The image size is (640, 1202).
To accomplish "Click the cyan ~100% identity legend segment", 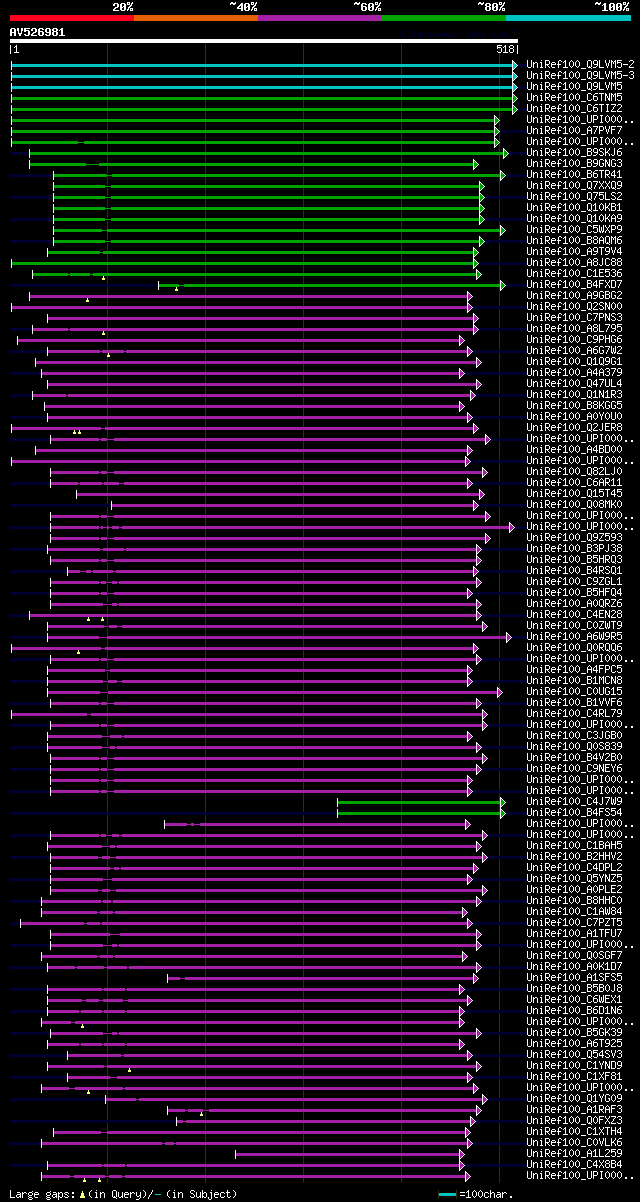I will pyautogui.click(x=568, y=18).
